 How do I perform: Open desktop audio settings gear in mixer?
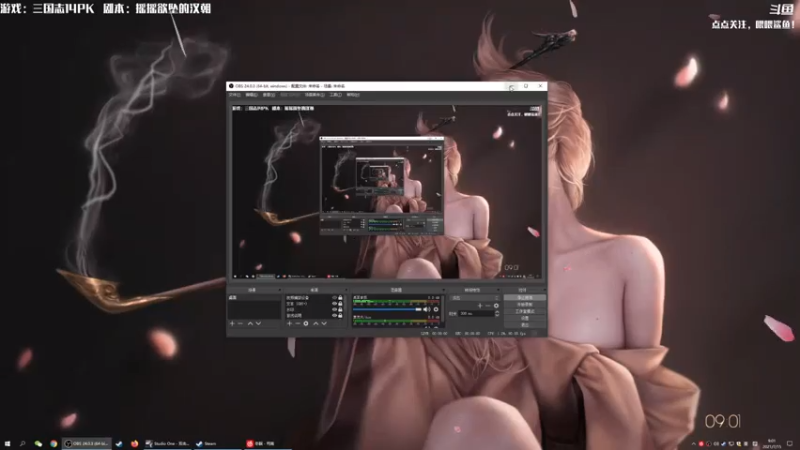(x=436, y=309)
